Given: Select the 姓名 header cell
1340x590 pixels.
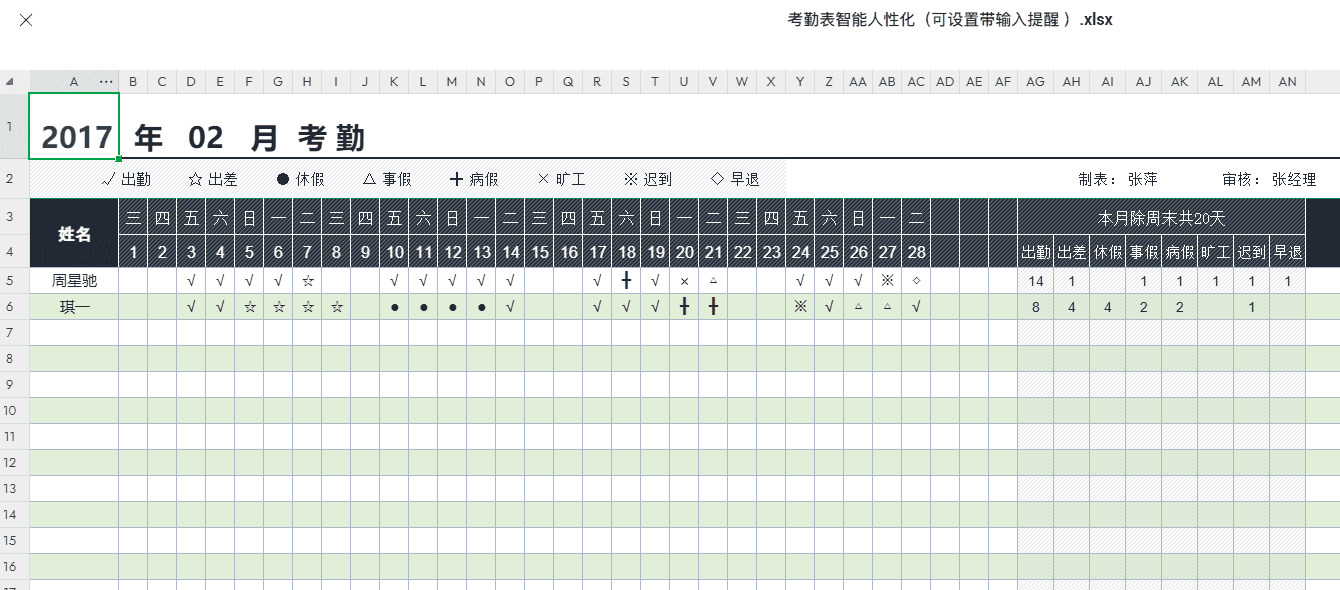Looking at the screenshot, I should [x=75, y=233].
